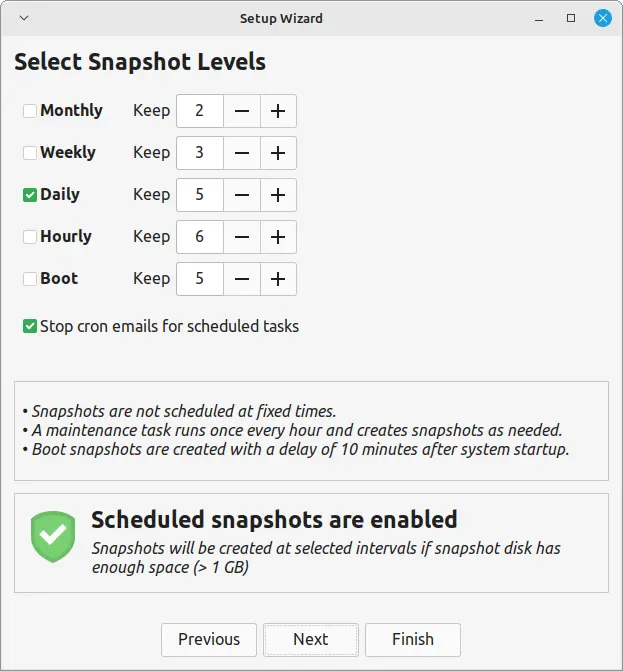Decrease the Monthly keep count with minus
This screenshot has height=671, width=623.
pos(242,111)
